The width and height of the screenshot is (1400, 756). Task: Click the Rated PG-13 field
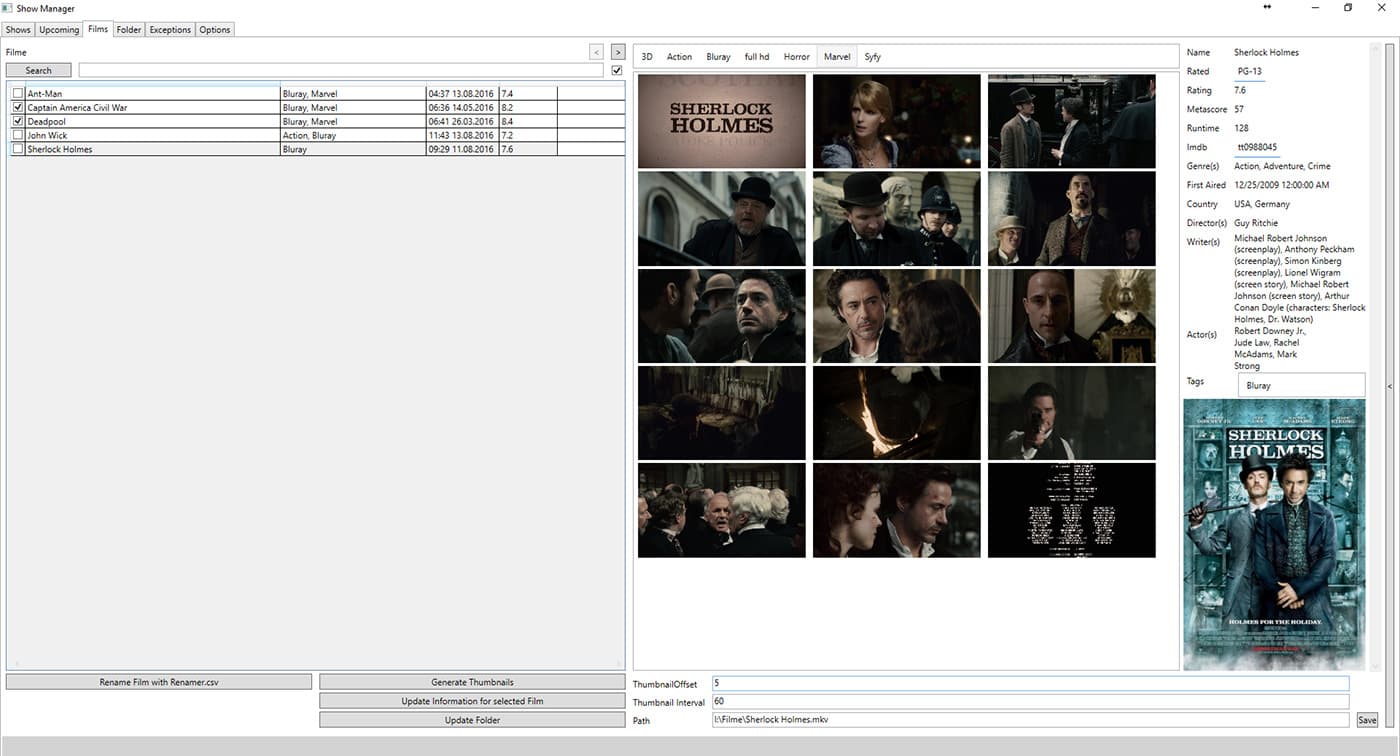tap(1249, 71)
